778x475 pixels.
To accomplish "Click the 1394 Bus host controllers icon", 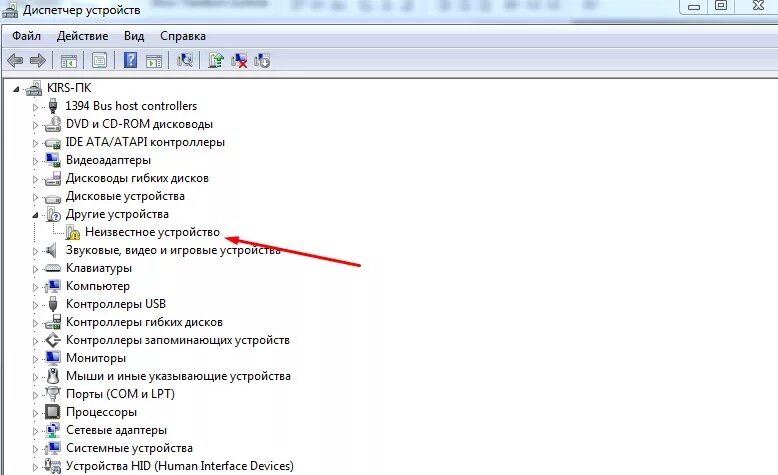I will click(53, 106).
